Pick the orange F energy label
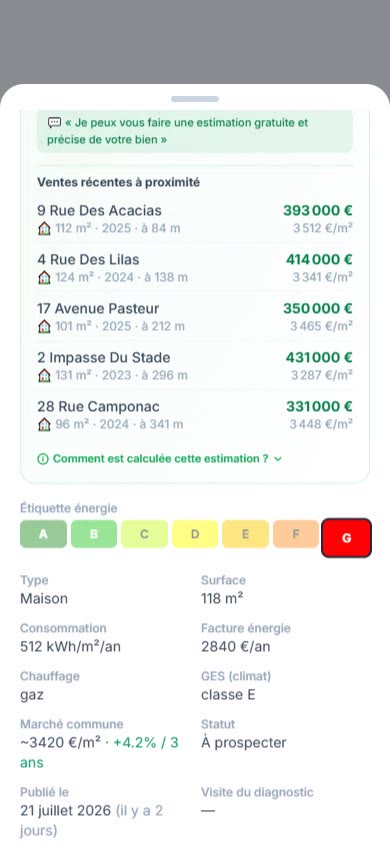This screenshot has height=844, width=390. (x=296, y=534)
